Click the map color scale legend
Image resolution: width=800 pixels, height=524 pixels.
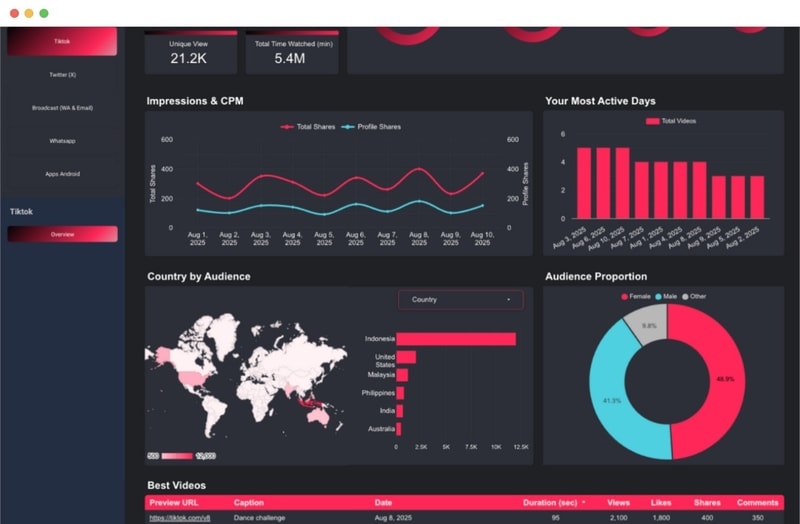pyautogui.click(x=181, y=456)
